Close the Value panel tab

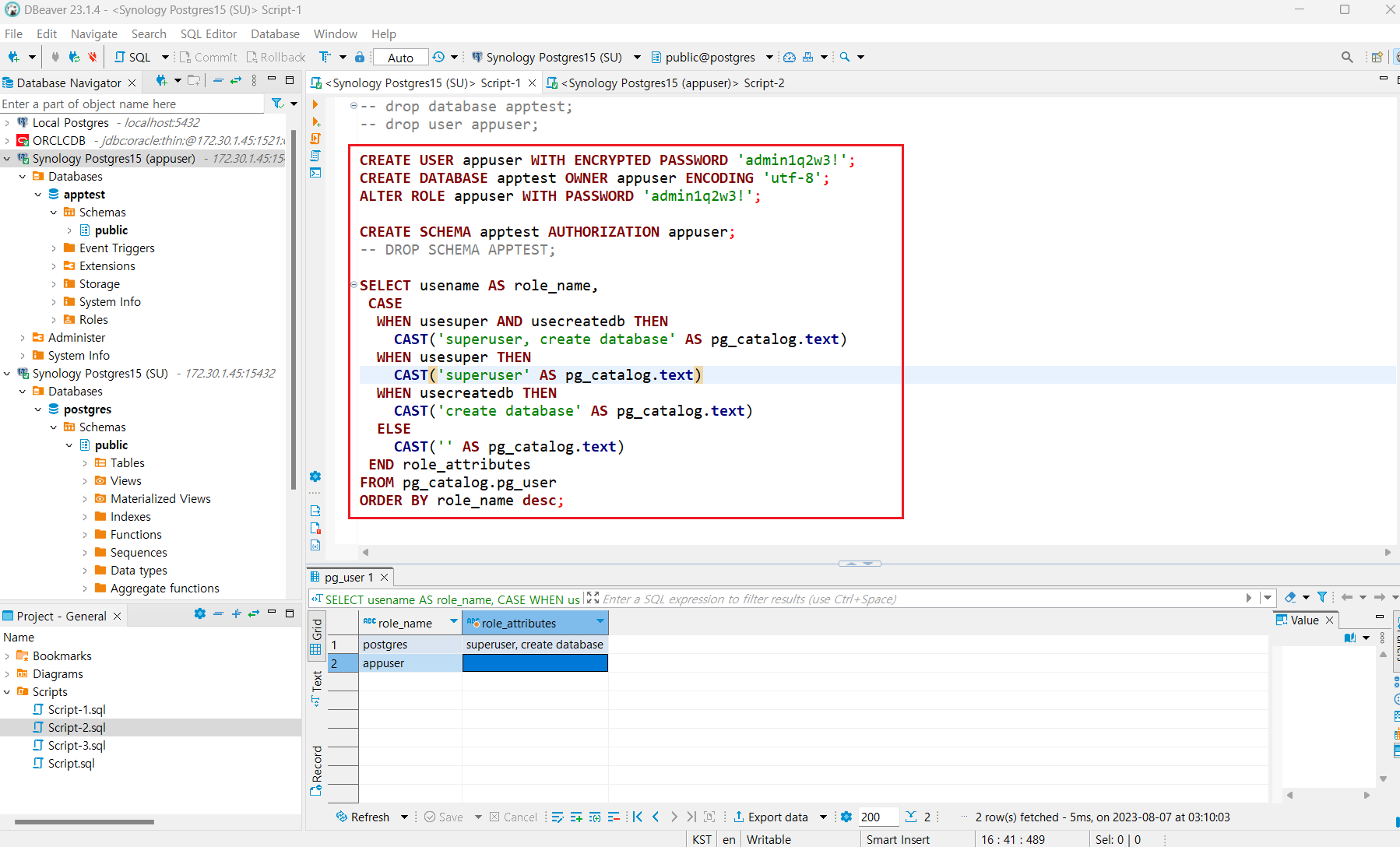pos(1330,620)
